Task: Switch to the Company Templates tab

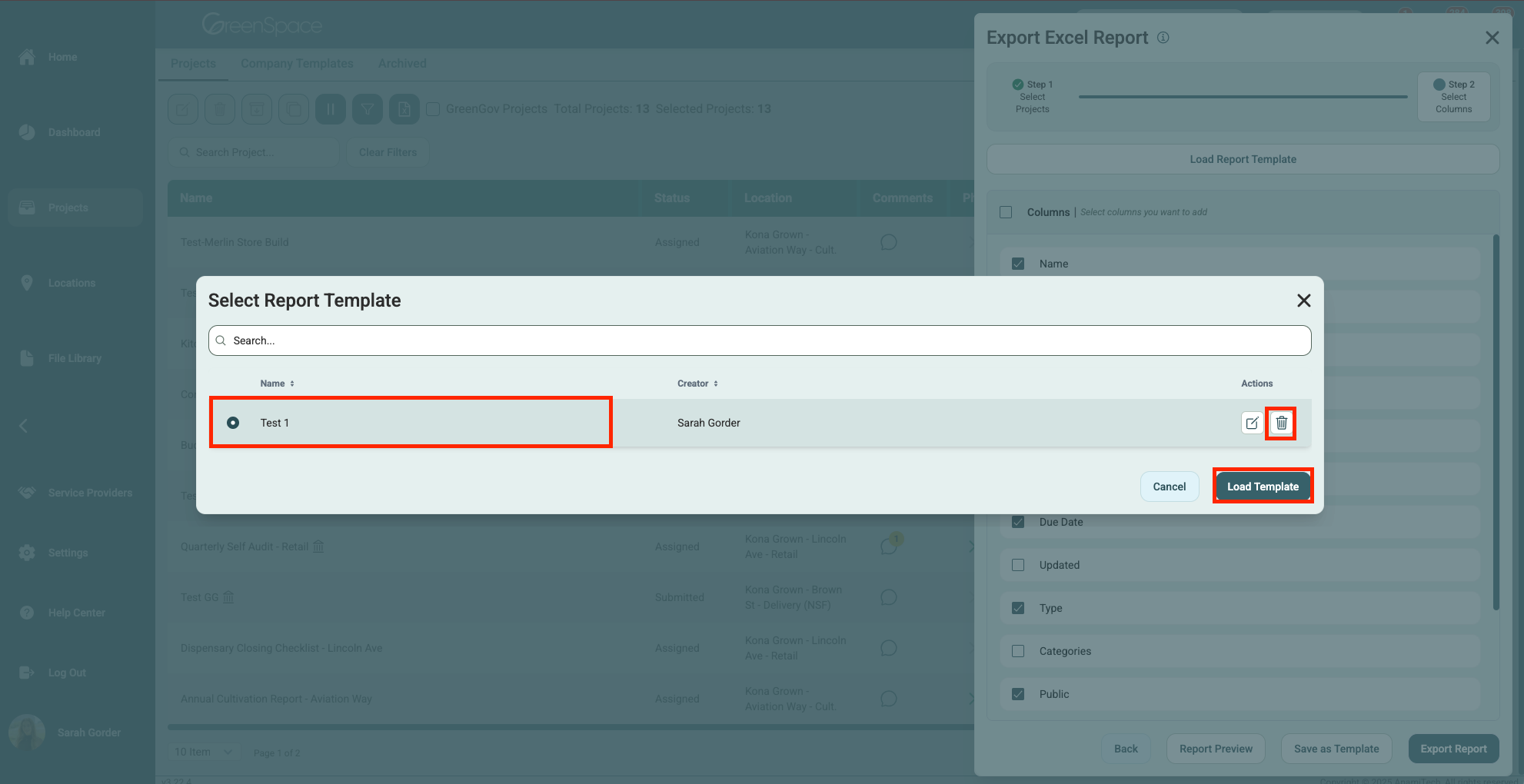Action: 297,64
